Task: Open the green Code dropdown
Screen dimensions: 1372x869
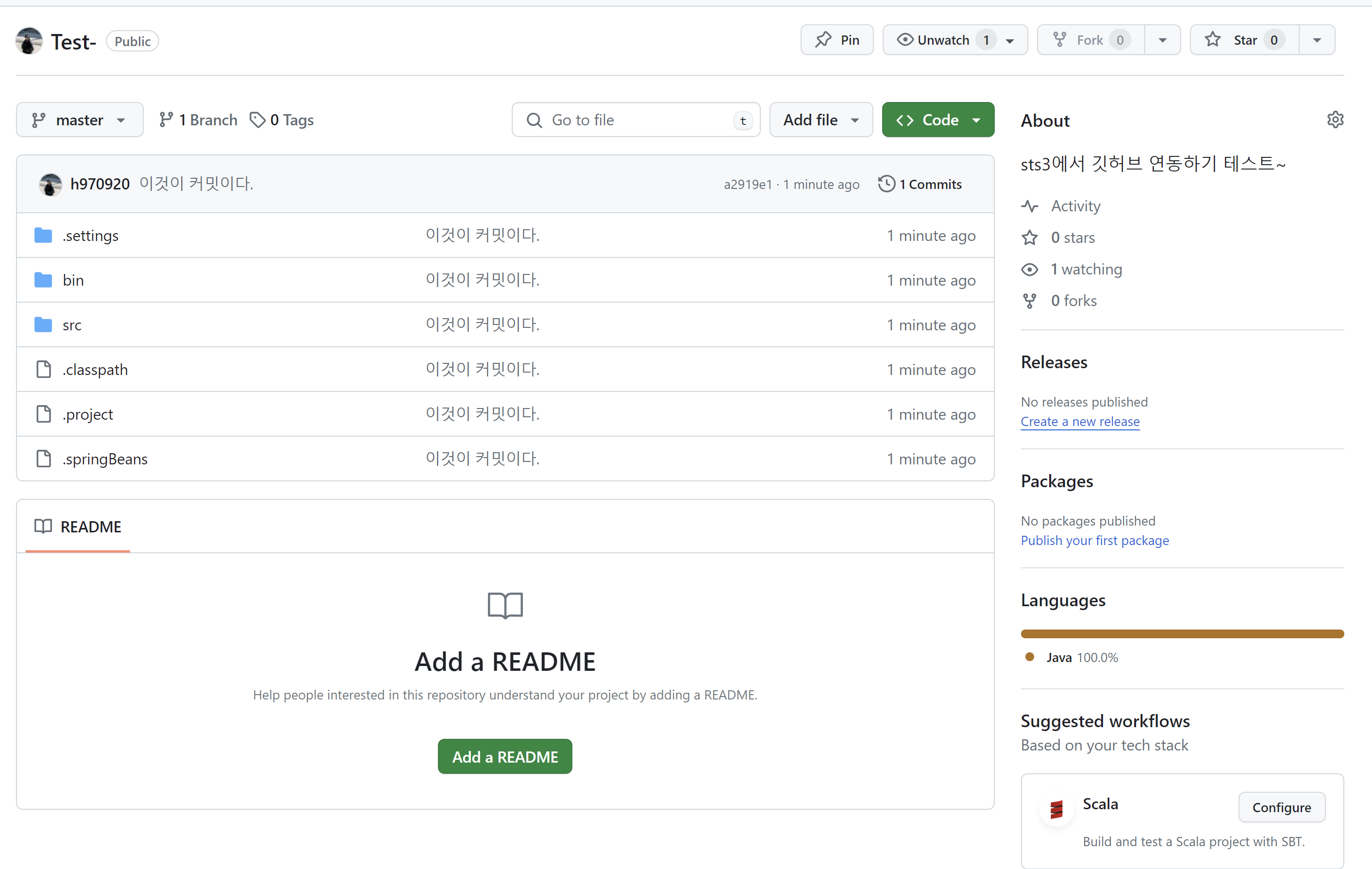Action: [x=938, y=120]
